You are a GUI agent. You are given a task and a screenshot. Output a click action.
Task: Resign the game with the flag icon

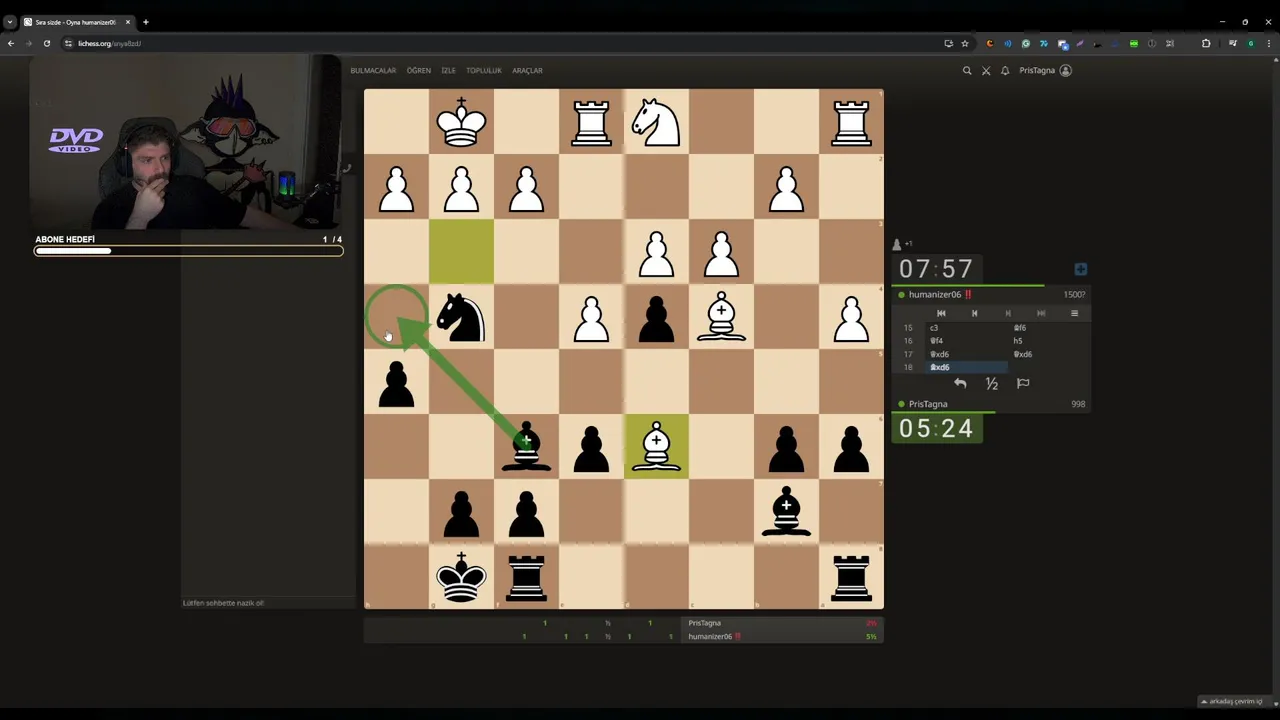1023,383
